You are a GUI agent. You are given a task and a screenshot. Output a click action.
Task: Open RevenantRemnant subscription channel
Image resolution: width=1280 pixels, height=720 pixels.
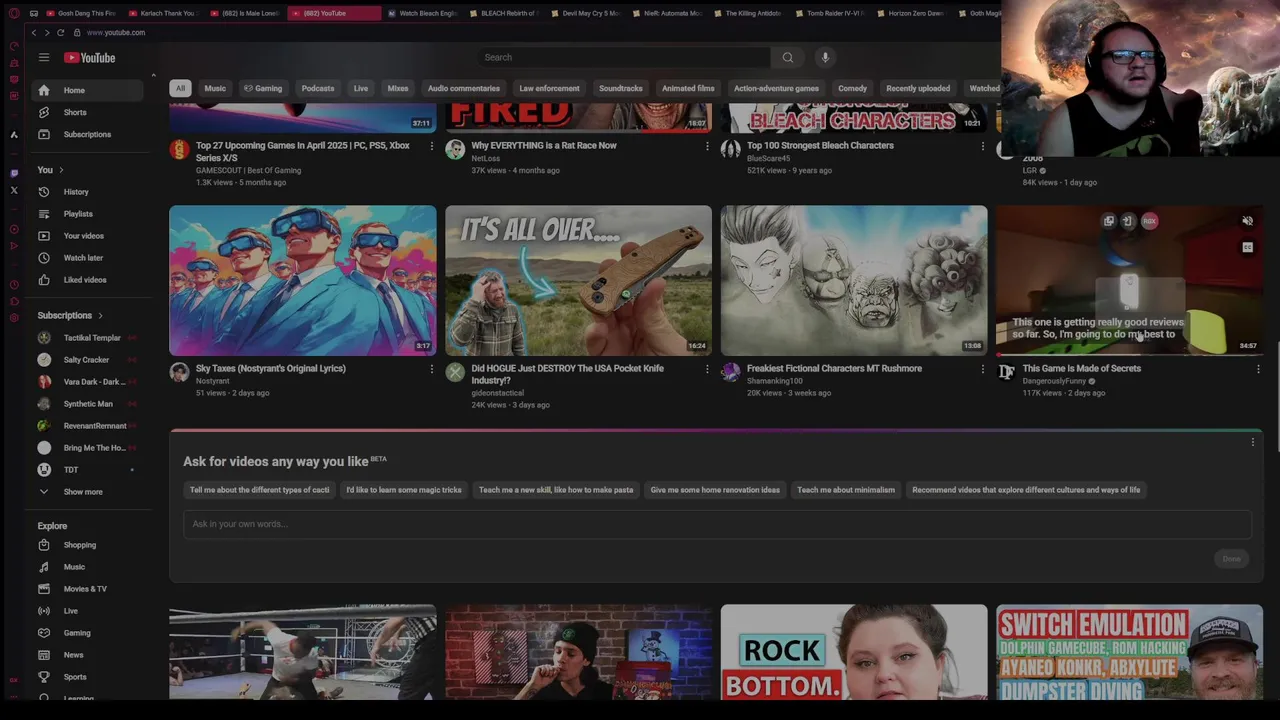[x=85, y=426]
